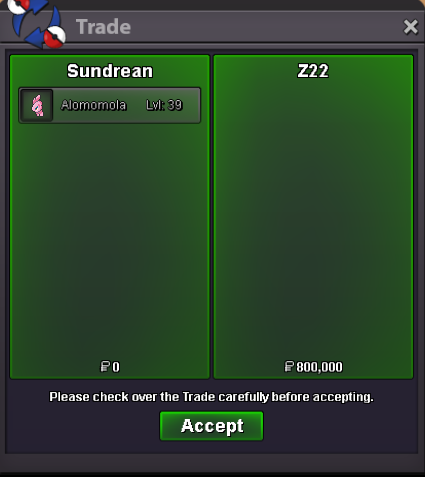Viewport: 425px width, 477px height.
Task: Click Sundrean's money amount of 0
Action: click(116, 367)
